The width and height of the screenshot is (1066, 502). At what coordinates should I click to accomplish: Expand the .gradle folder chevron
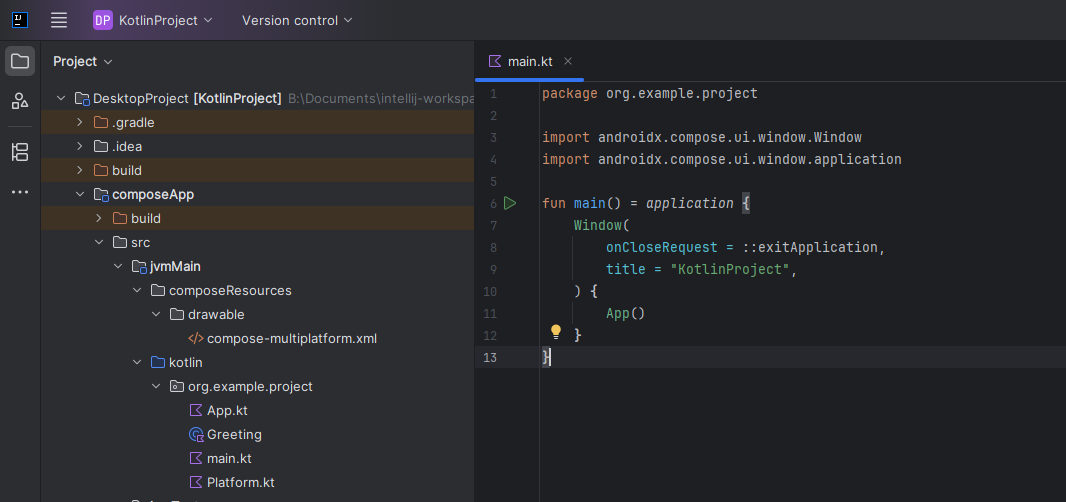pos(80,122)
